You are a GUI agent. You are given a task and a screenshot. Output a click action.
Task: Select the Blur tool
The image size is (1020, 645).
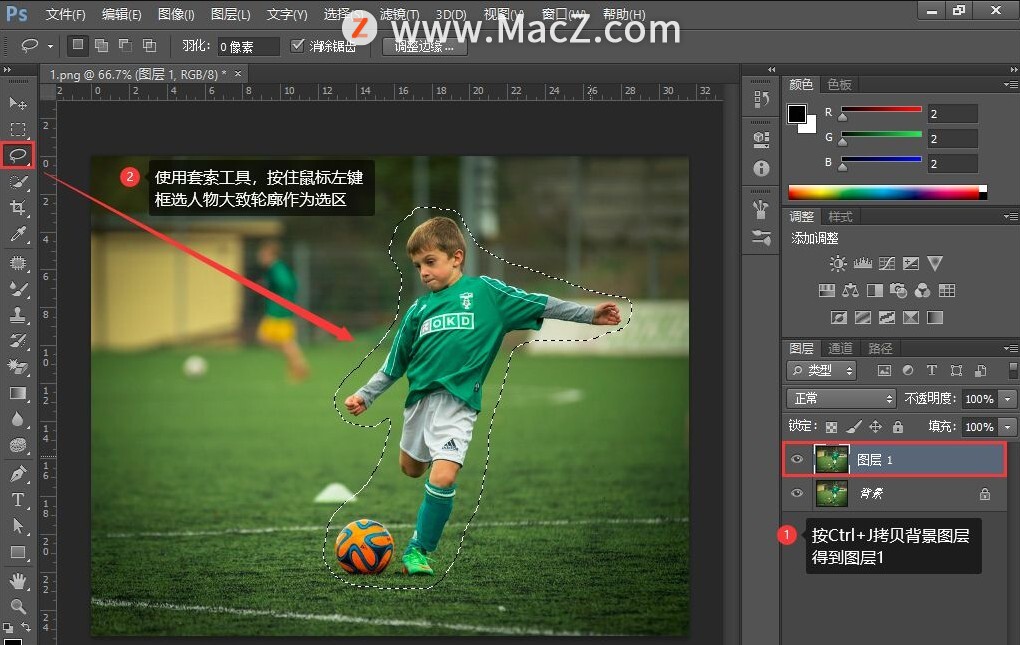pyautogui.click(x=18, y=419)
